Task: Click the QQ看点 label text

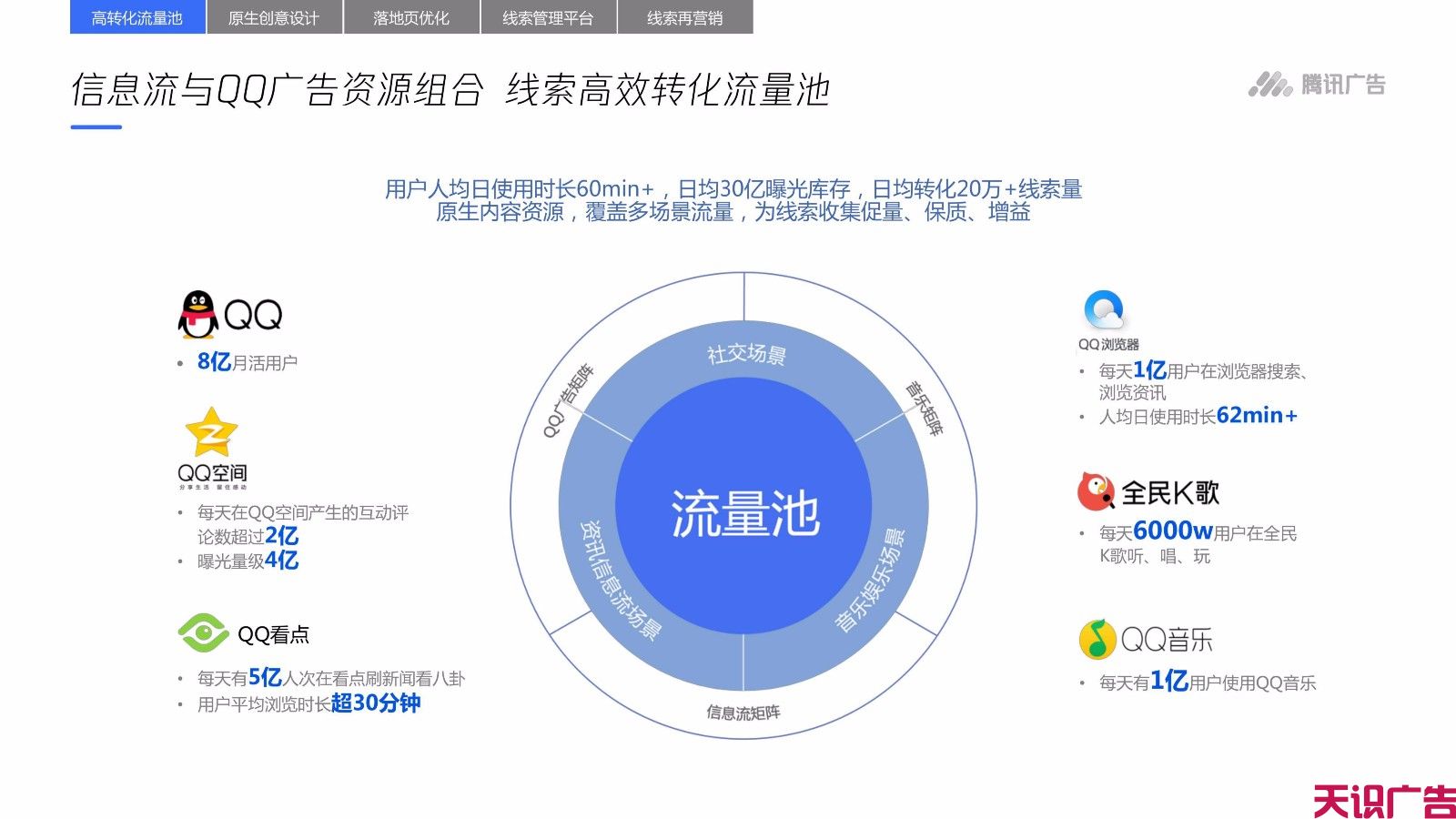Action: [x=273, y=635]
